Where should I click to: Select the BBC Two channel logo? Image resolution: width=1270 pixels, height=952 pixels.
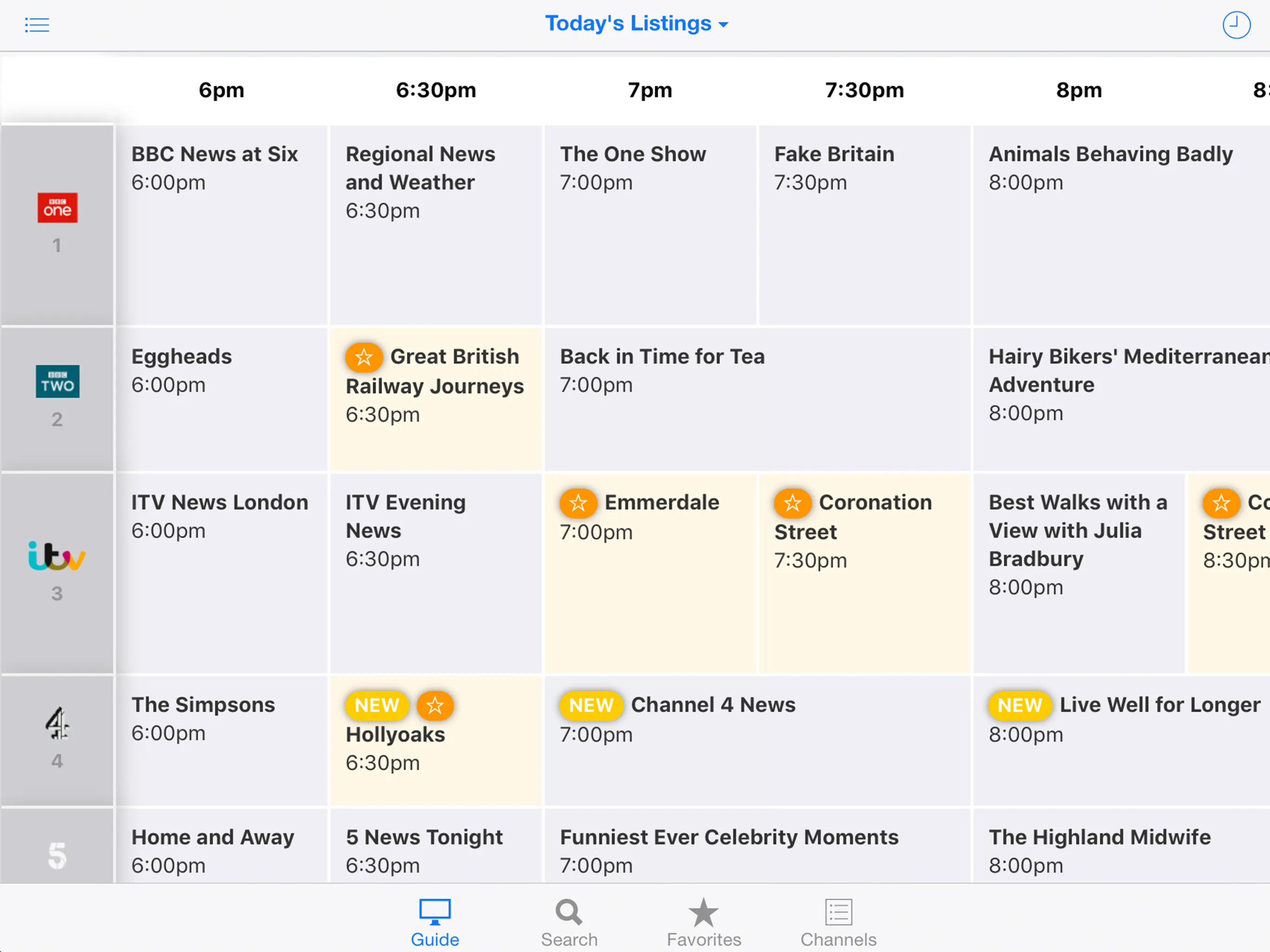(x=58, y=381)
